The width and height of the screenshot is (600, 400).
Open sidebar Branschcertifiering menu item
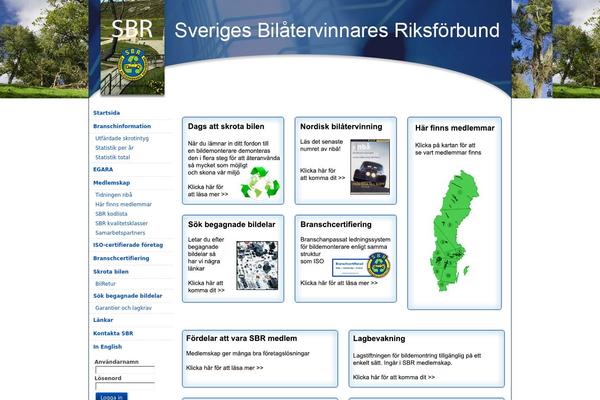point(121,258)
